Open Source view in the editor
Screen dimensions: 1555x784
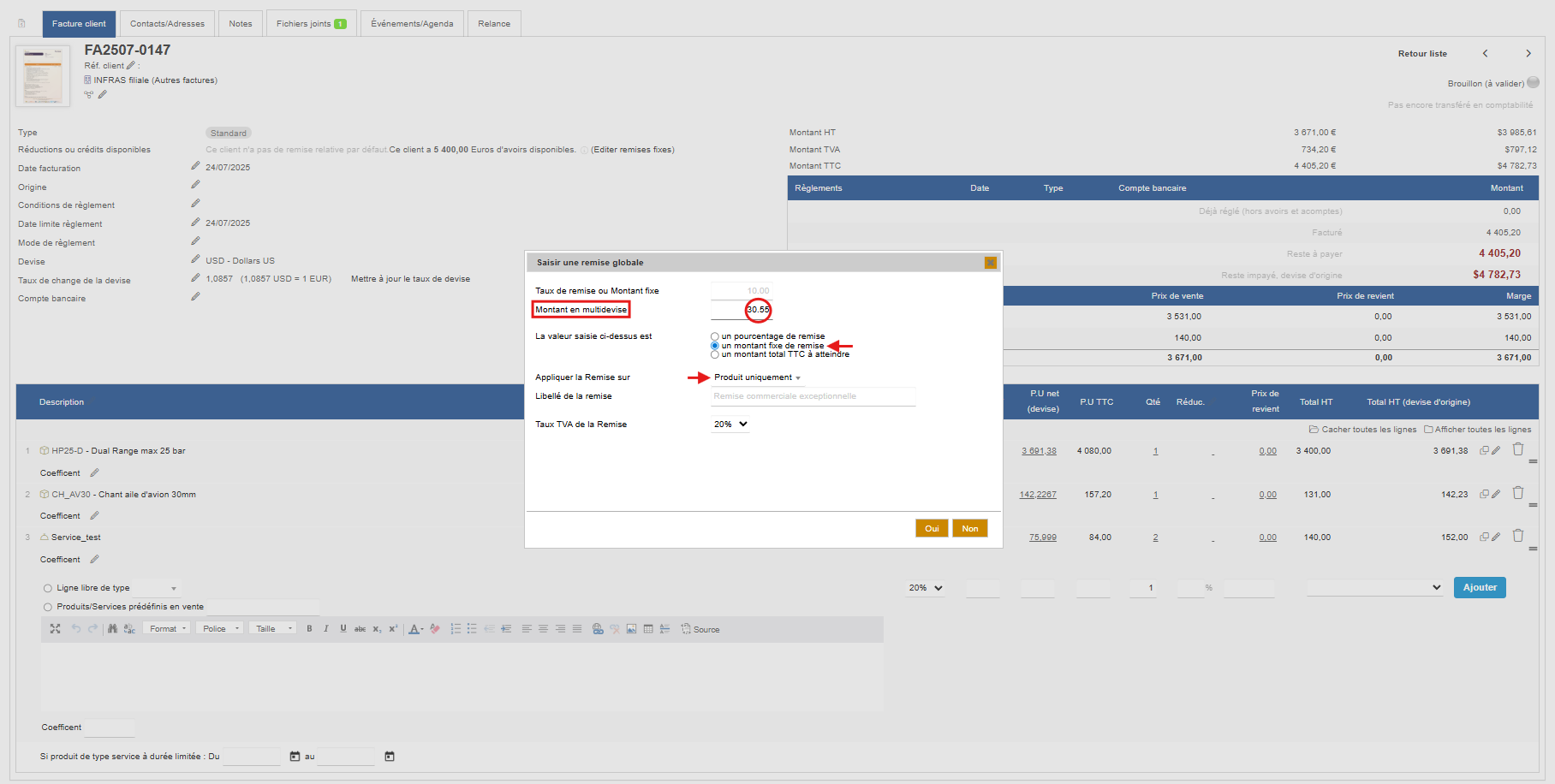tap(700, 629)
